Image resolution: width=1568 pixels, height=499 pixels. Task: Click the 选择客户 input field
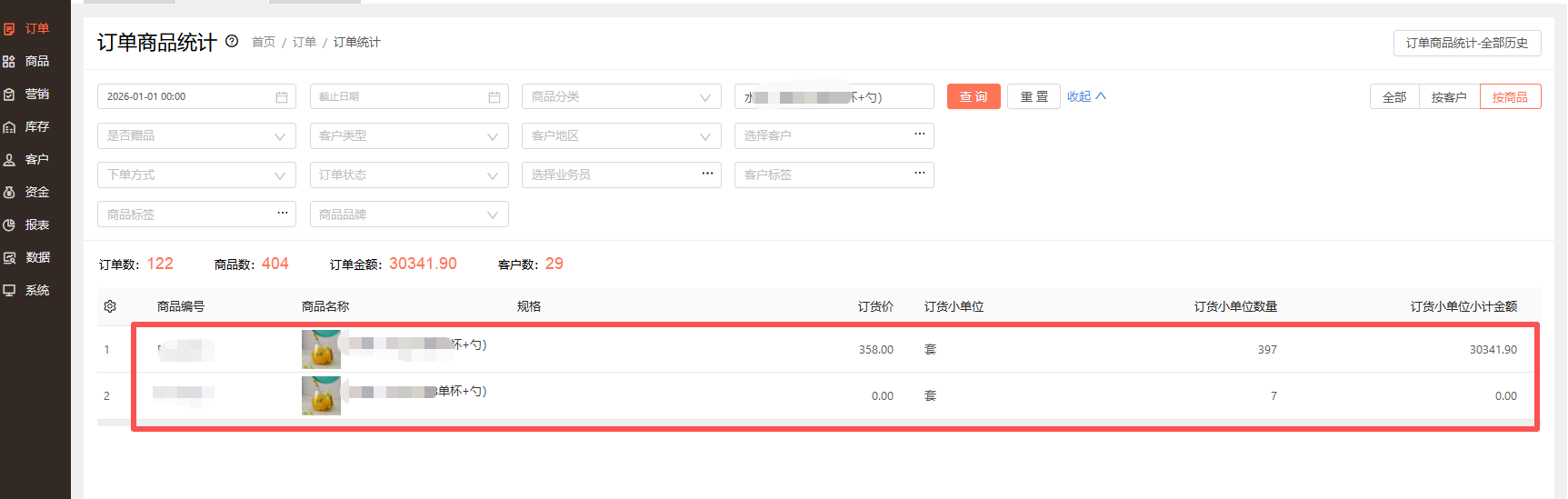coord(834,135)
